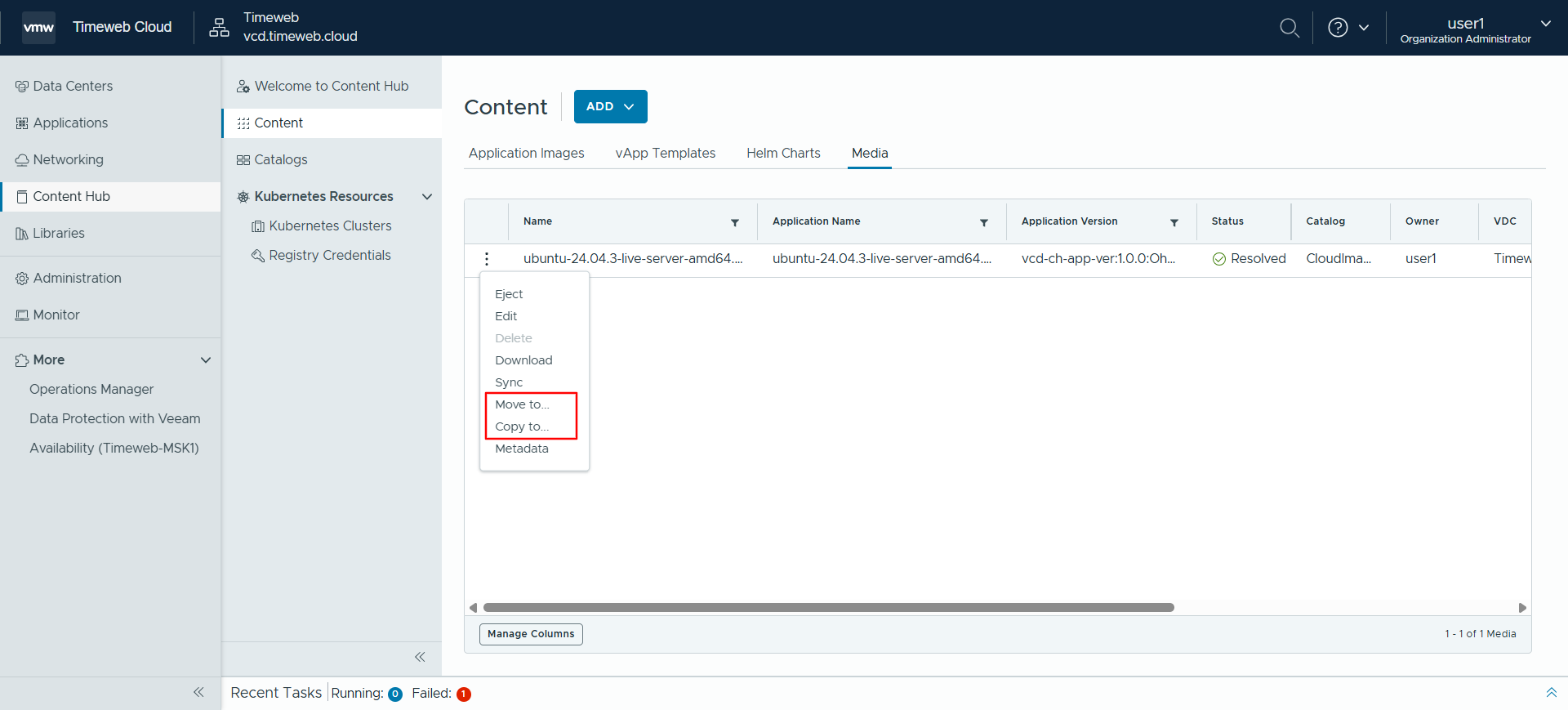Click the Catalogs icon
The width and height of the screenshot is (1568, 710).
(x=243, y=160)
